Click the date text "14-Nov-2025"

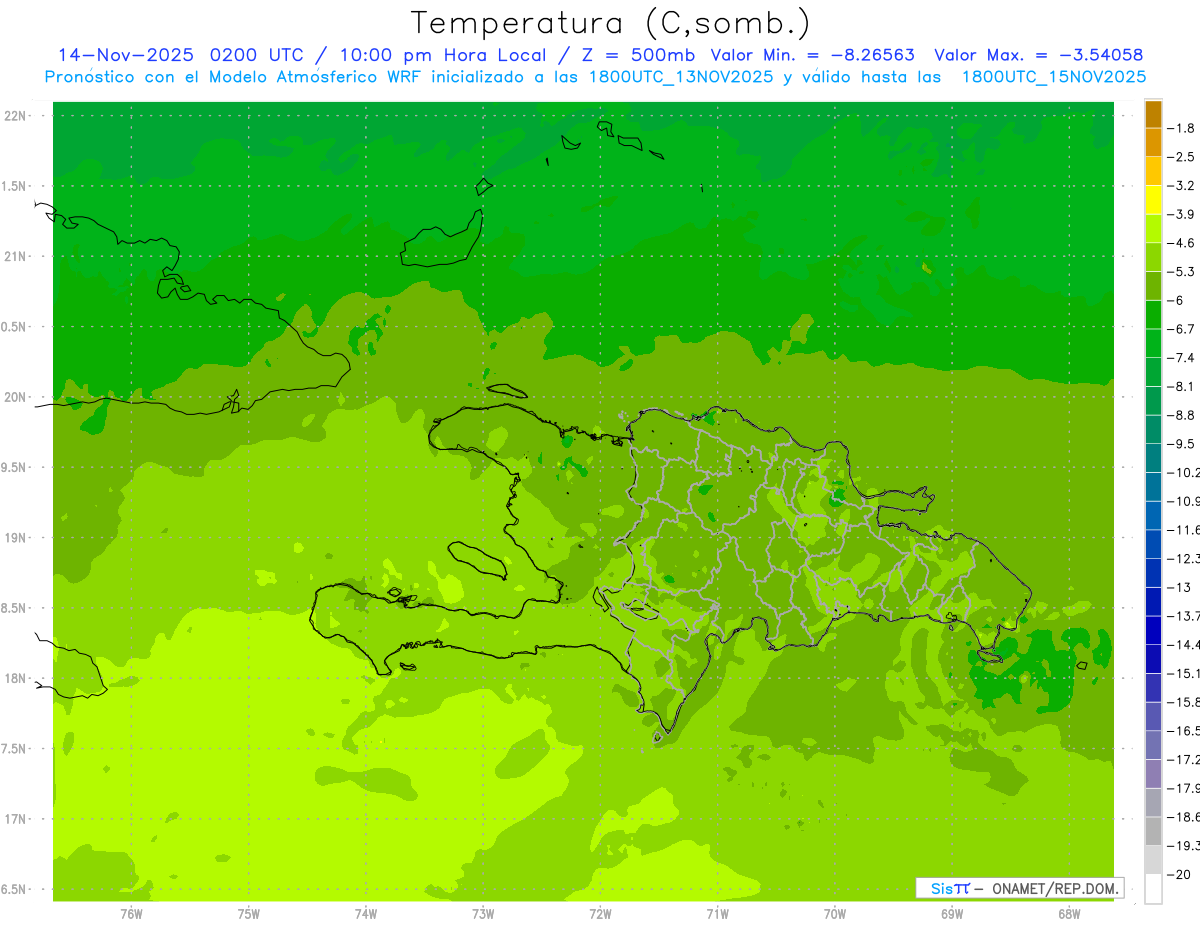(x=126, y=55)
